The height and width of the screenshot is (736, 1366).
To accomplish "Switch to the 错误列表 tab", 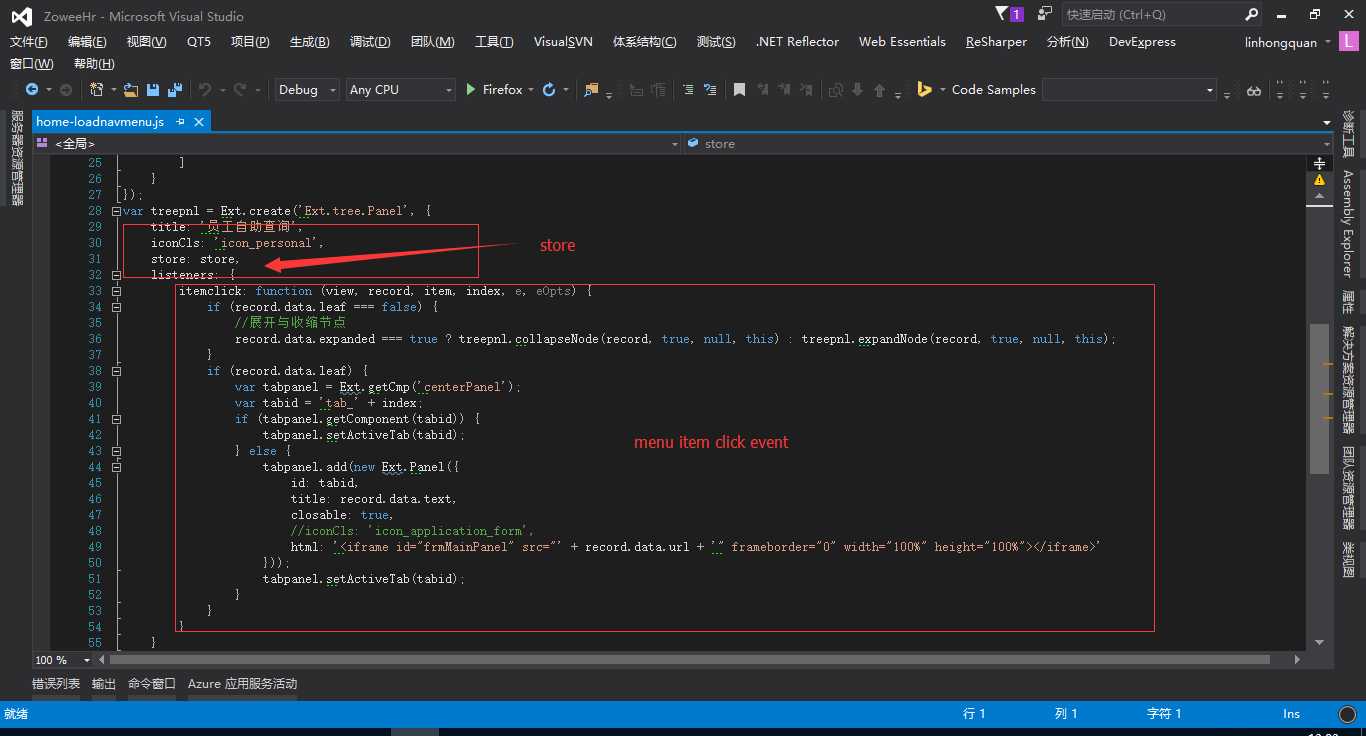I will pyautogui.click(x=56, y=684).
